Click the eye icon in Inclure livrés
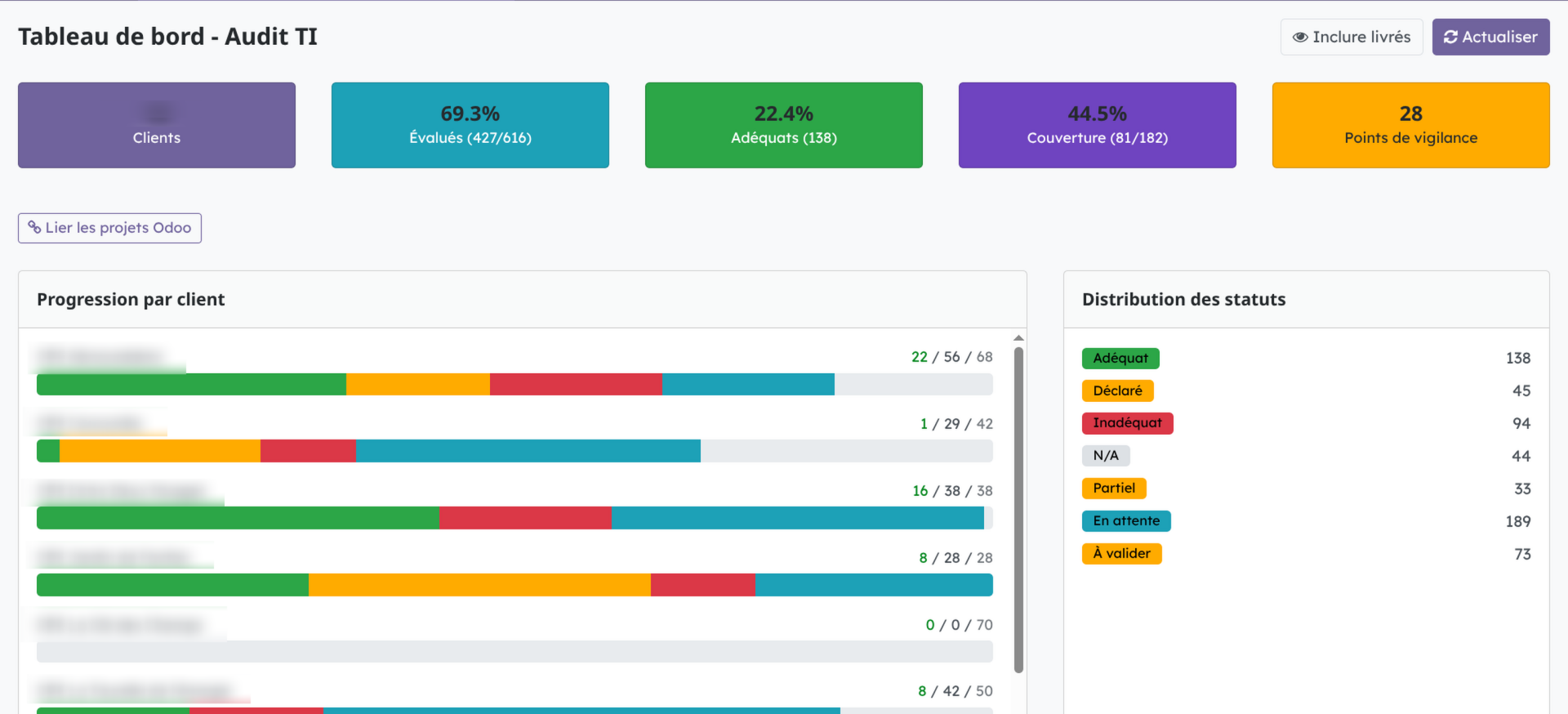This screenshot has width=1568, height=714. point(1300,38)
